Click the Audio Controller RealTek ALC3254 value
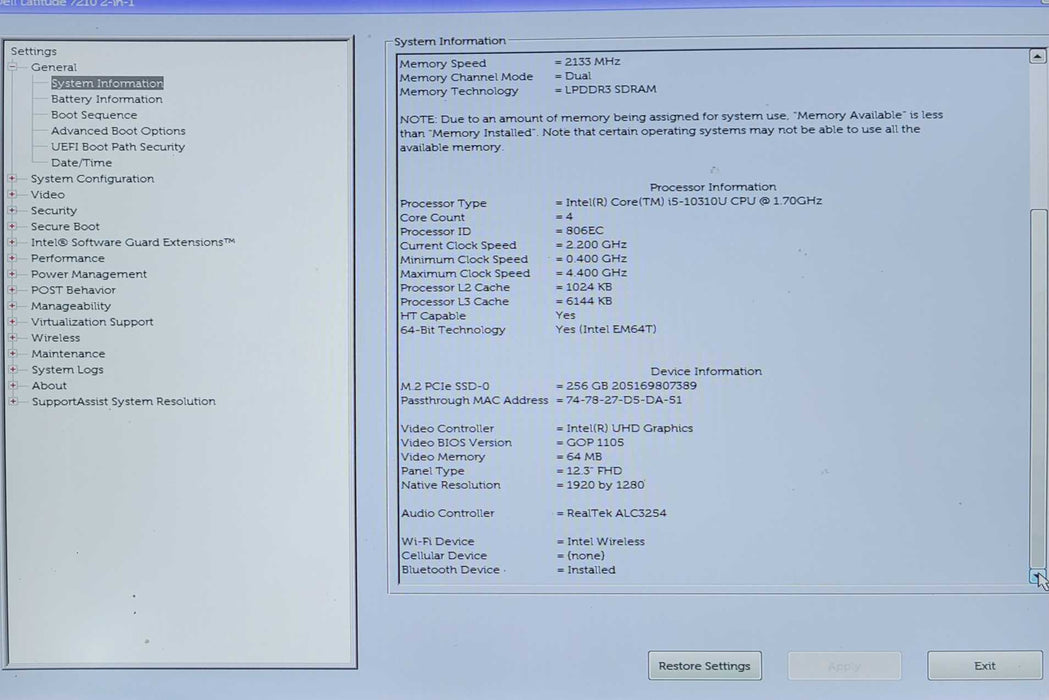The height and width of the screenshot is (700, 1049). point(616,513)
